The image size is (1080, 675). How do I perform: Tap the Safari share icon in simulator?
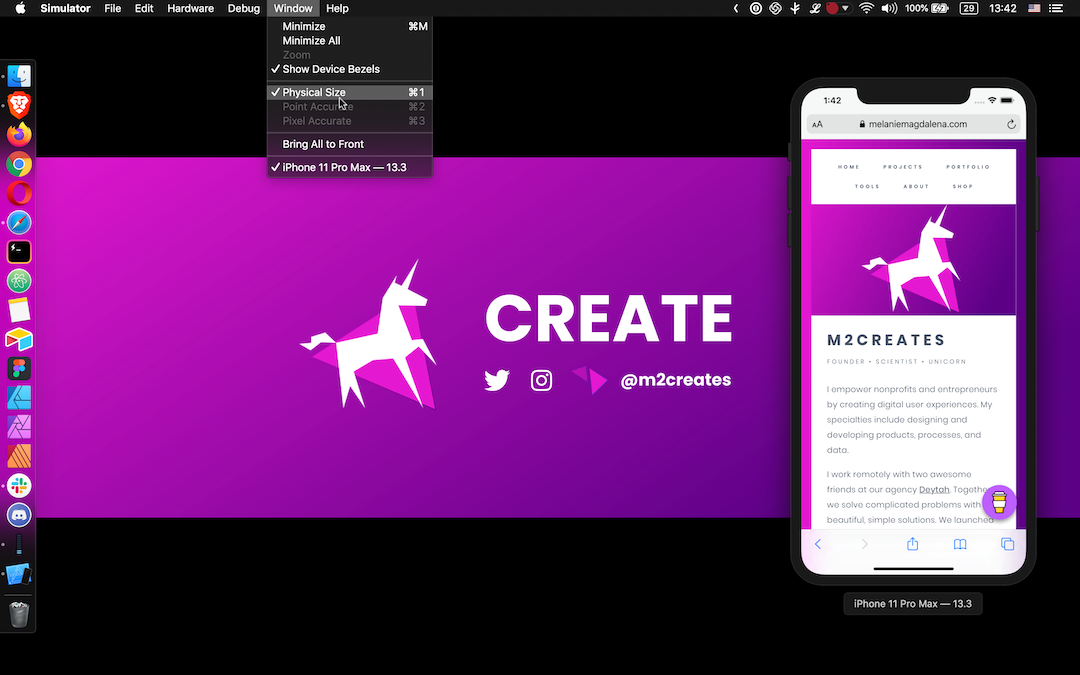912,544
